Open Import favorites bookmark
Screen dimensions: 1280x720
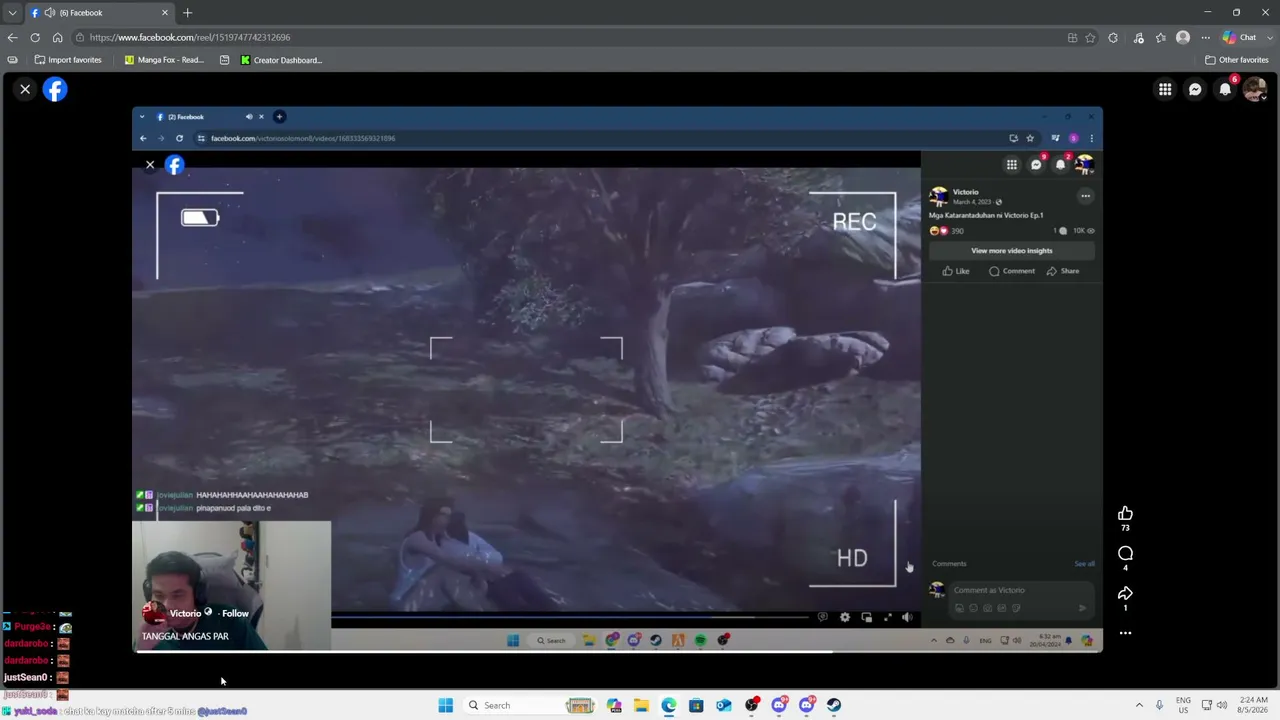click(68, 60)
